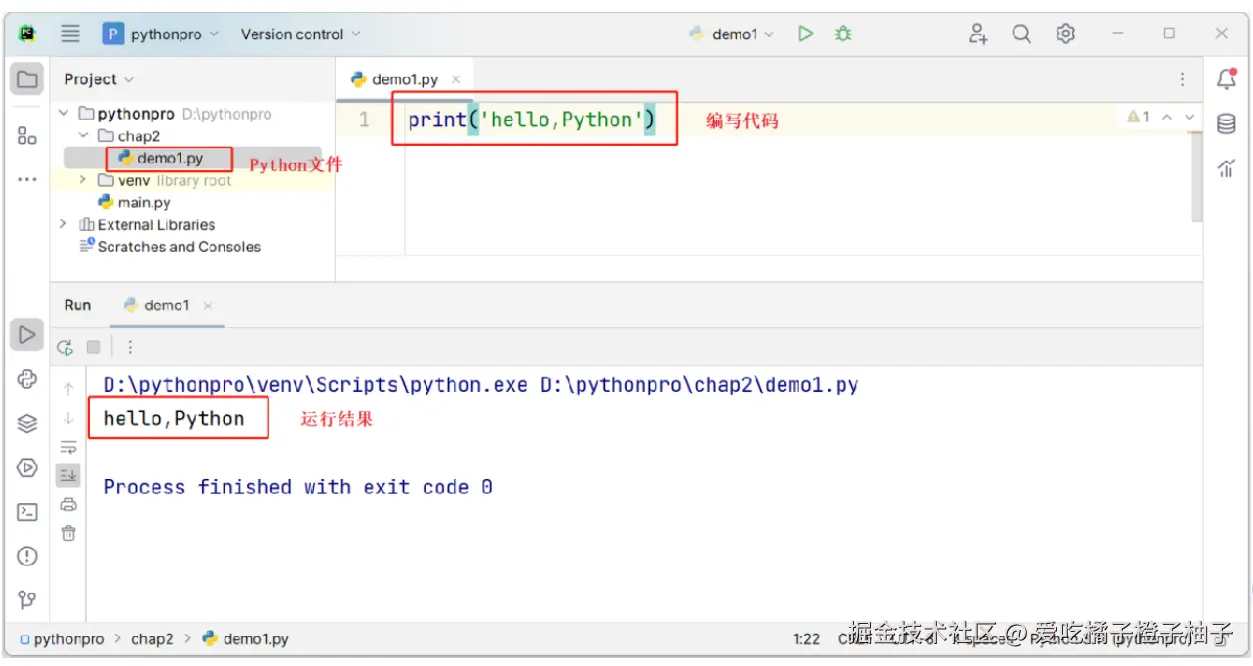Stop the running process square icon

(x=93, y=347)
